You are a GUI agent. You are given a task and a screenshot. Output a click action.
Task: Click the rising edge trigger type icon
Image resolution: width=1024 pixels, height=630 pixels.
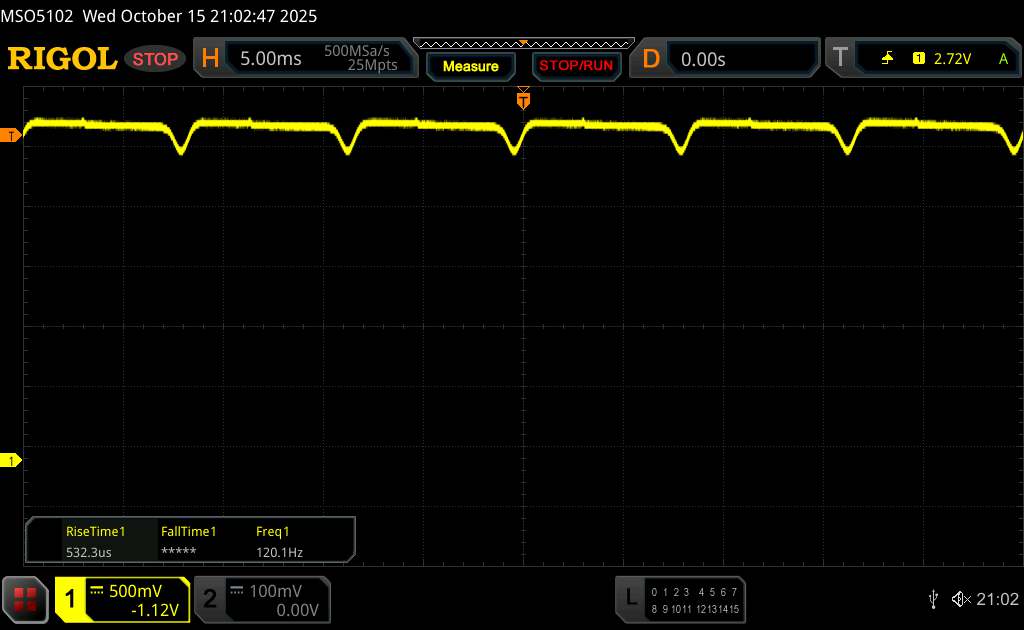click(x=887, y=59)
